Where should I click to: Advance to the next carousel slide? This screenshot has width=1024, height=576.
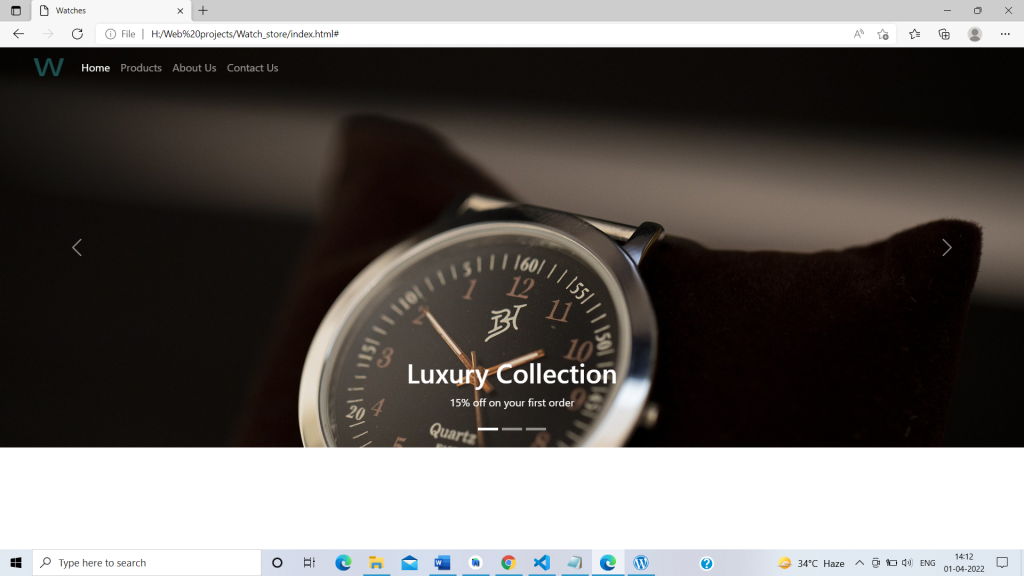coord(946,247)
